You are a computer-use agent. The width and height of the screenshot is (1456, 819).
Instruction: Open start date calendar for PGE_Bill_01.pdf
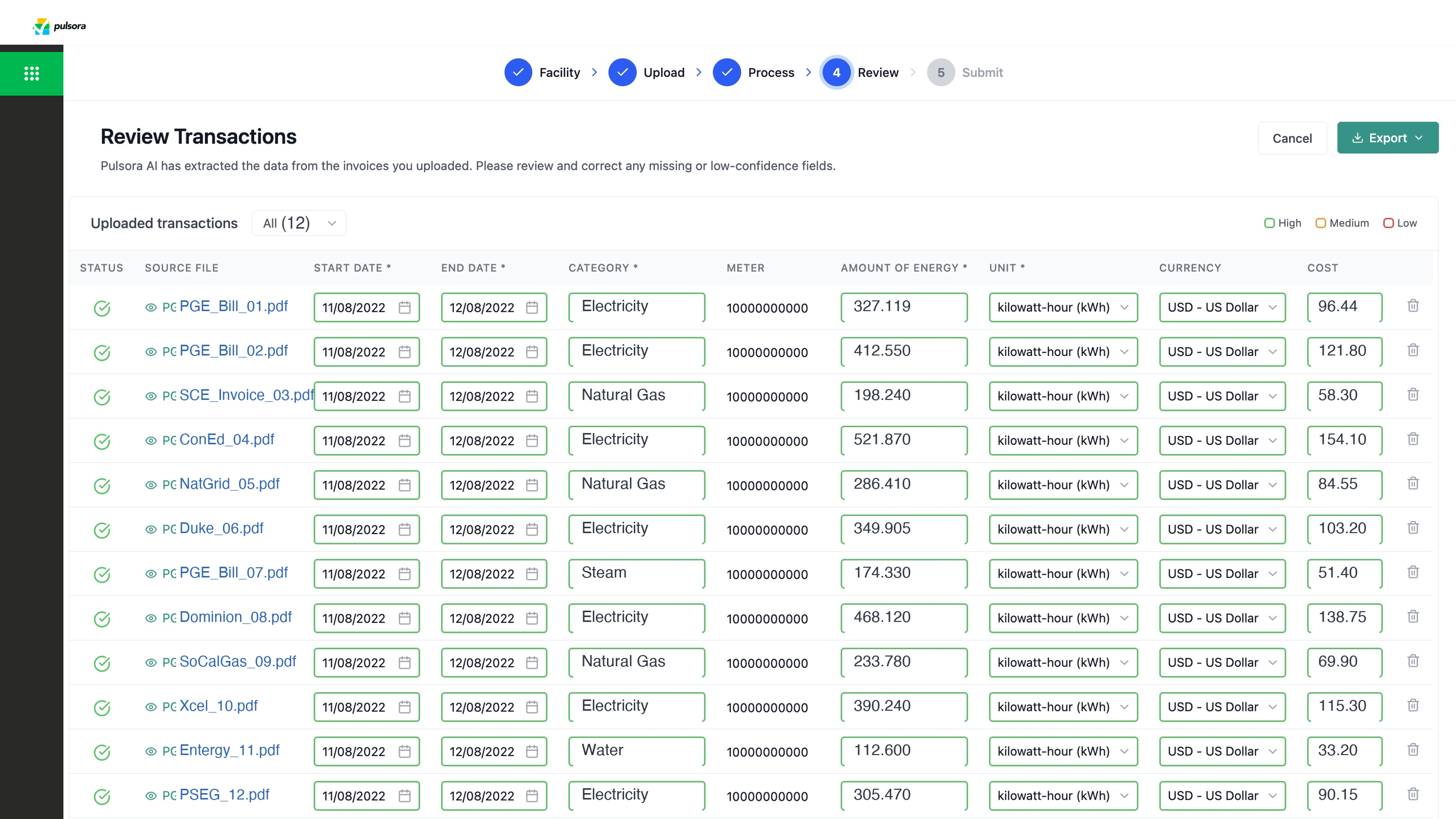(x=404, y=308)
